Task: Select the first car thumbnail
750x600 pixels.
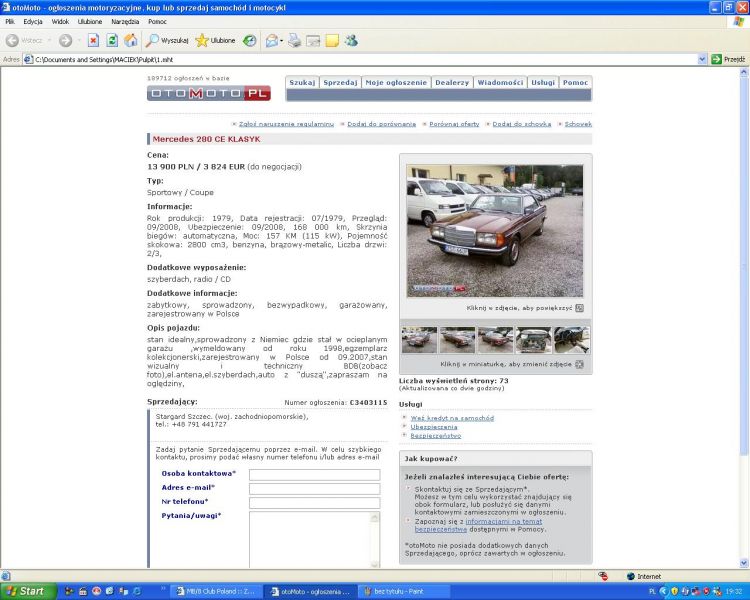Action: [419, 340]
